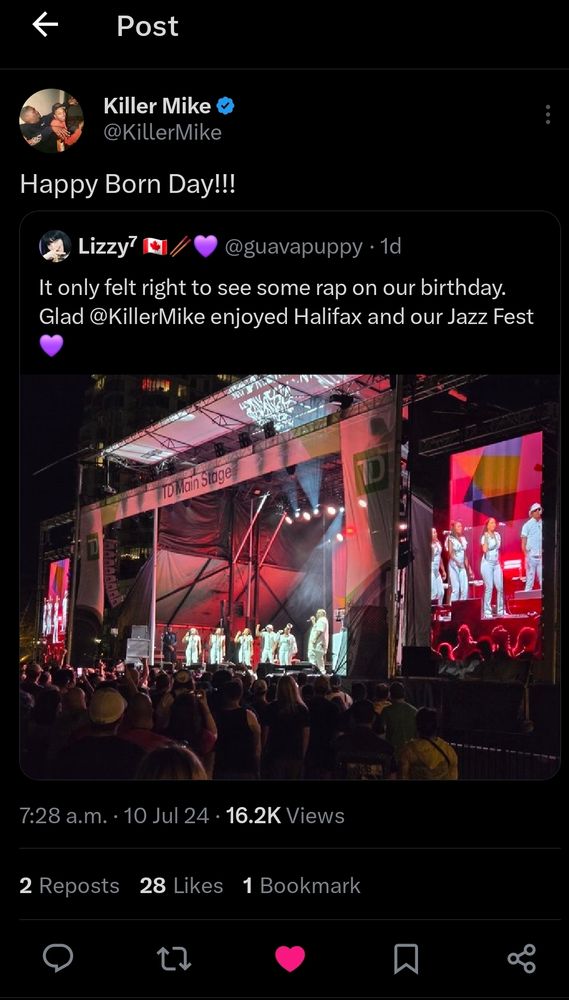Open the quoted post's 1d timestamp
Viewport: 569px width, 1000px height.
pos(390,246)
